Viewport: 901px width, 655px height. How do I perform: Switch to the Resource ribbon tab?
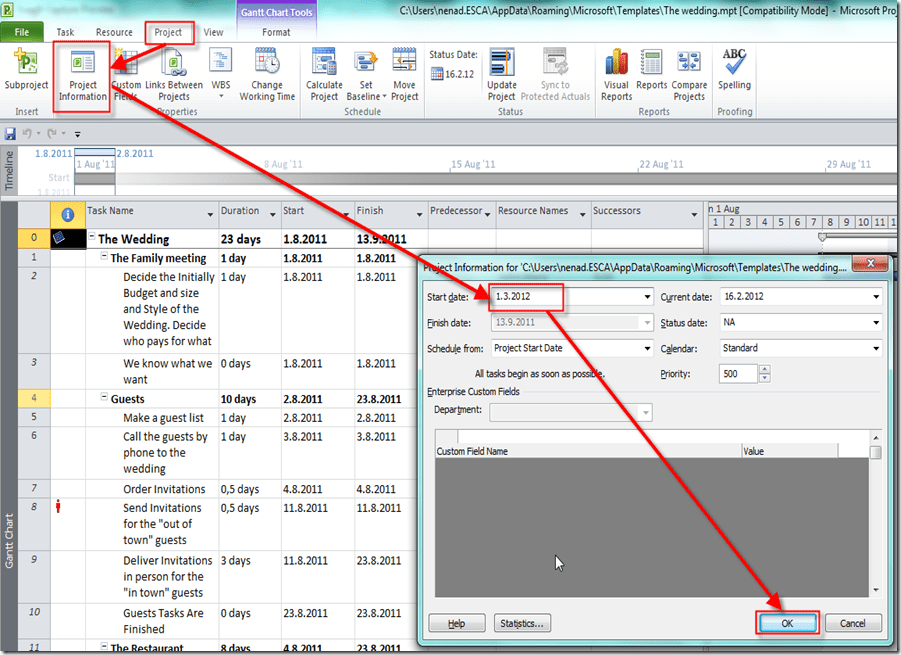coord(113,32)
